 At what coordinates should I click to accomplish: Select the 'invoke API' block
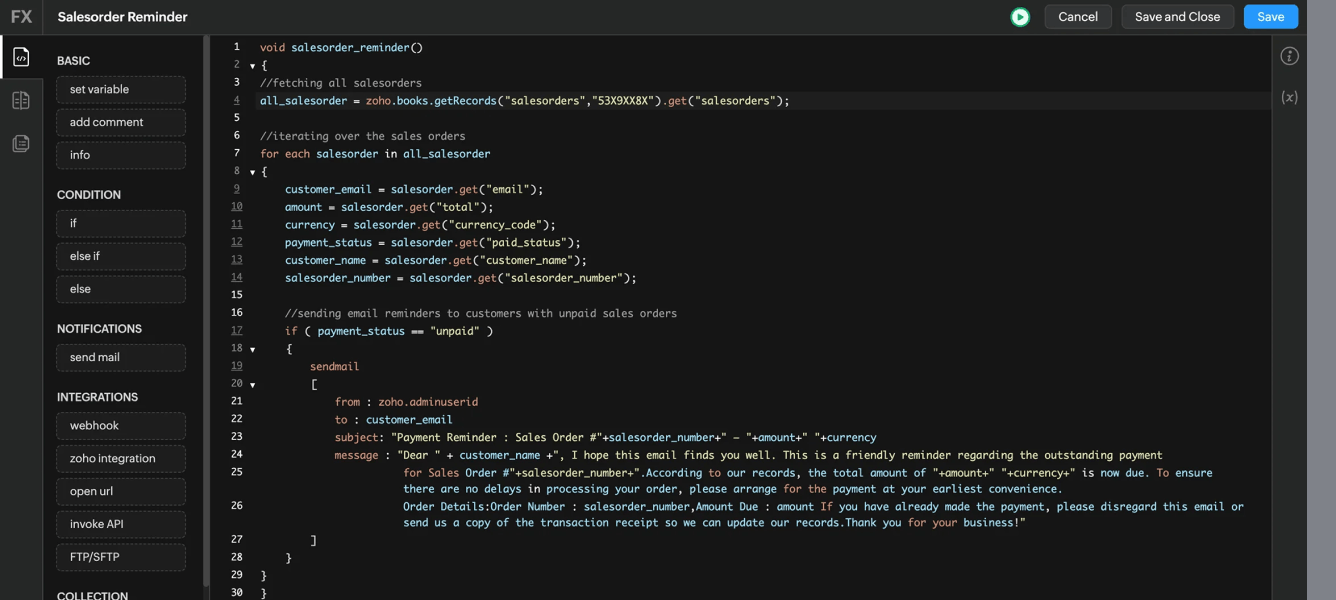coord(121,524)
